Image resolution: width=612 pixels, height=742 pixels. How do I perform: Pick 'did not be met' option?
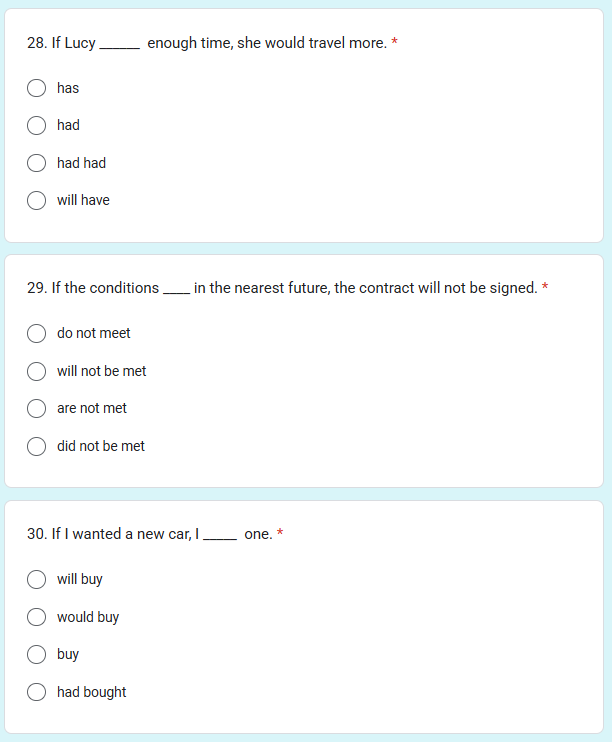pos(36,446)
